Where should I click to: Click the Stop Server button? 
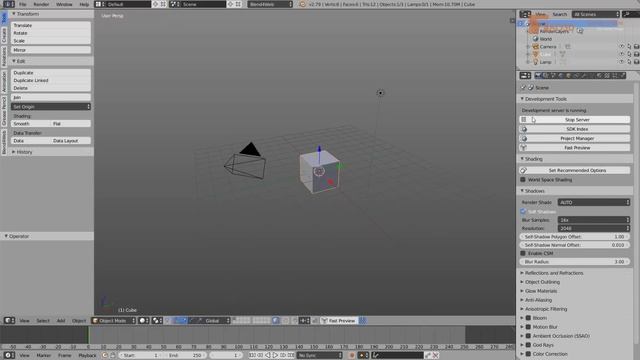tap(575, 120)
